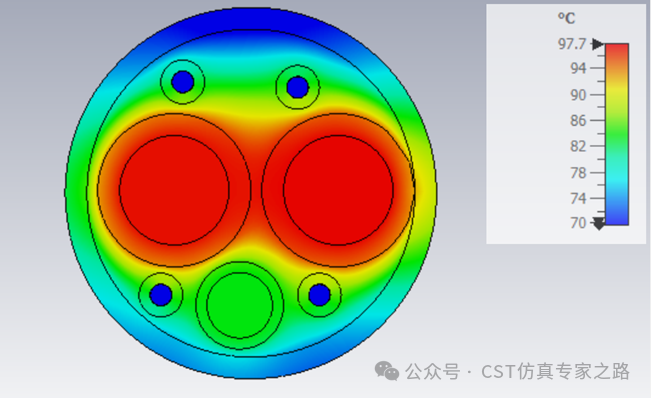Click the 86 legend tick label
The width and height of the screenshot is (651, 398).
[578, 121]
